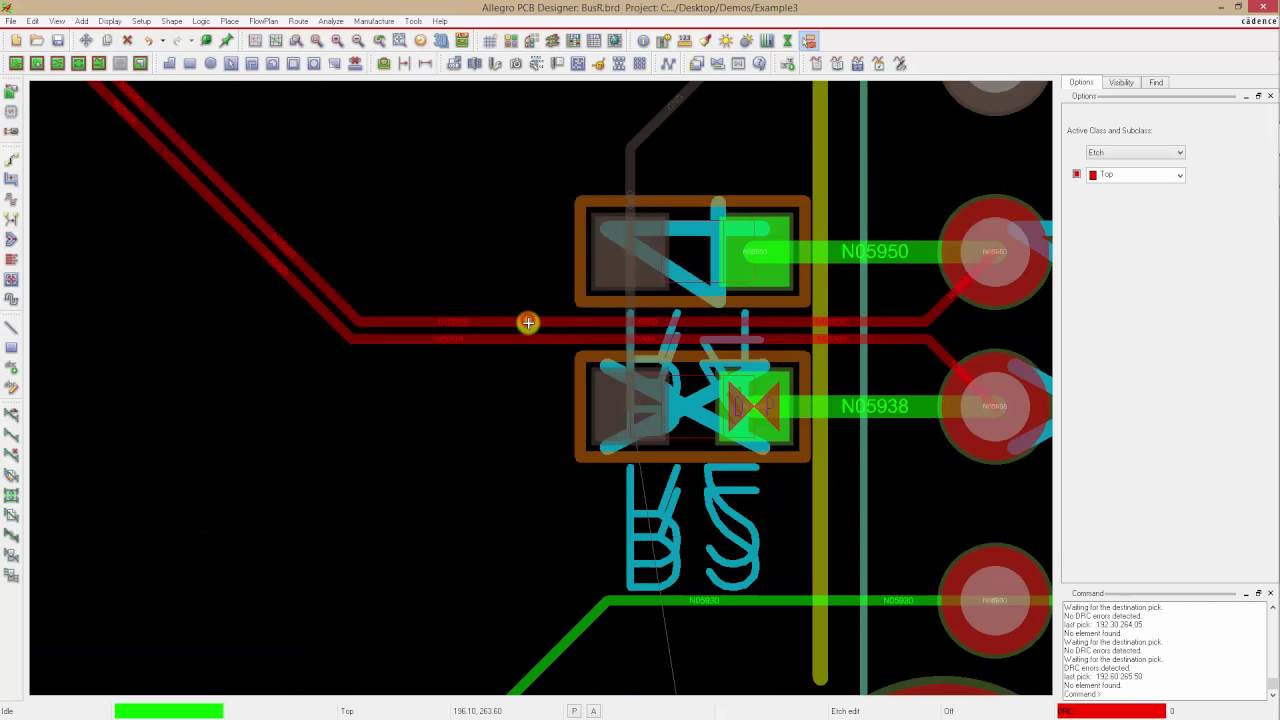Screen dimensions: 1280x720
Task: Select the Shape Add Circle icon
Action: (x=210, y=64)
